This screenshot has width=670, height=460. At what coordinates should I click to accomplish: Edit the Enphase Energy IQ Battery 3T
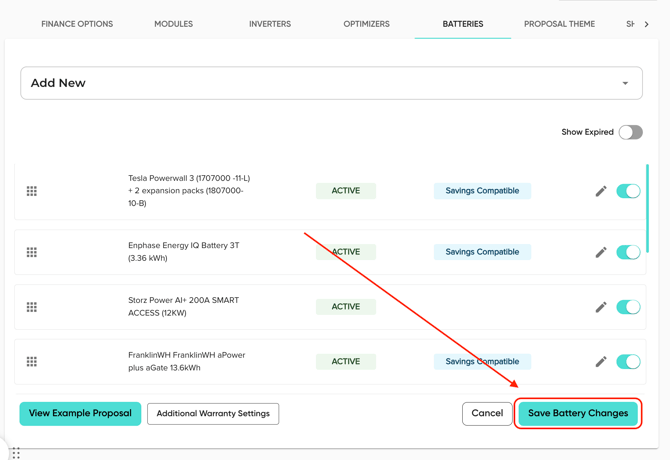[601, 252]
